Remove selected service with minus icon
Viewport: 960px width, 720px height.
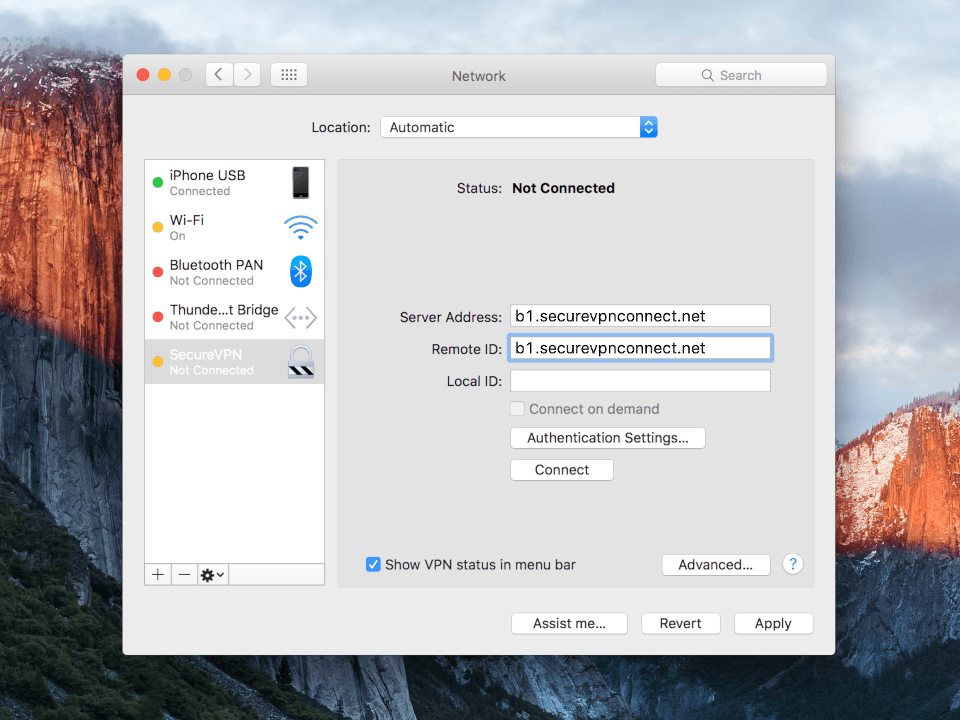(x=184, y=574)
